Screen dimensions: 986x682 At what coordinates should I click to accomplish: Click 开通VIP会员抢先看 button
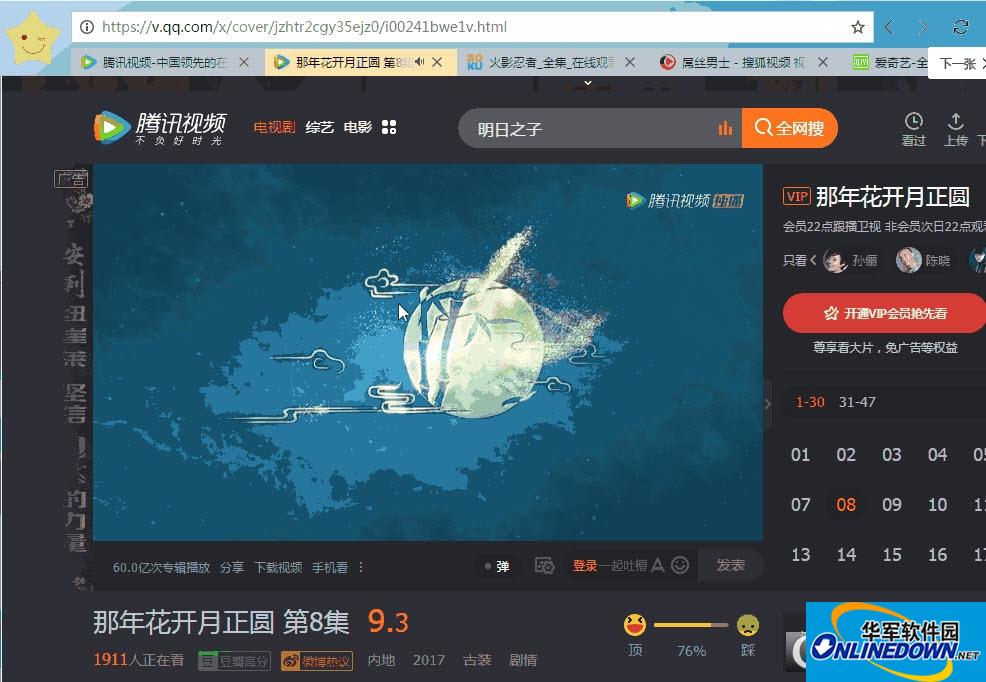click(x=885, y=313)
